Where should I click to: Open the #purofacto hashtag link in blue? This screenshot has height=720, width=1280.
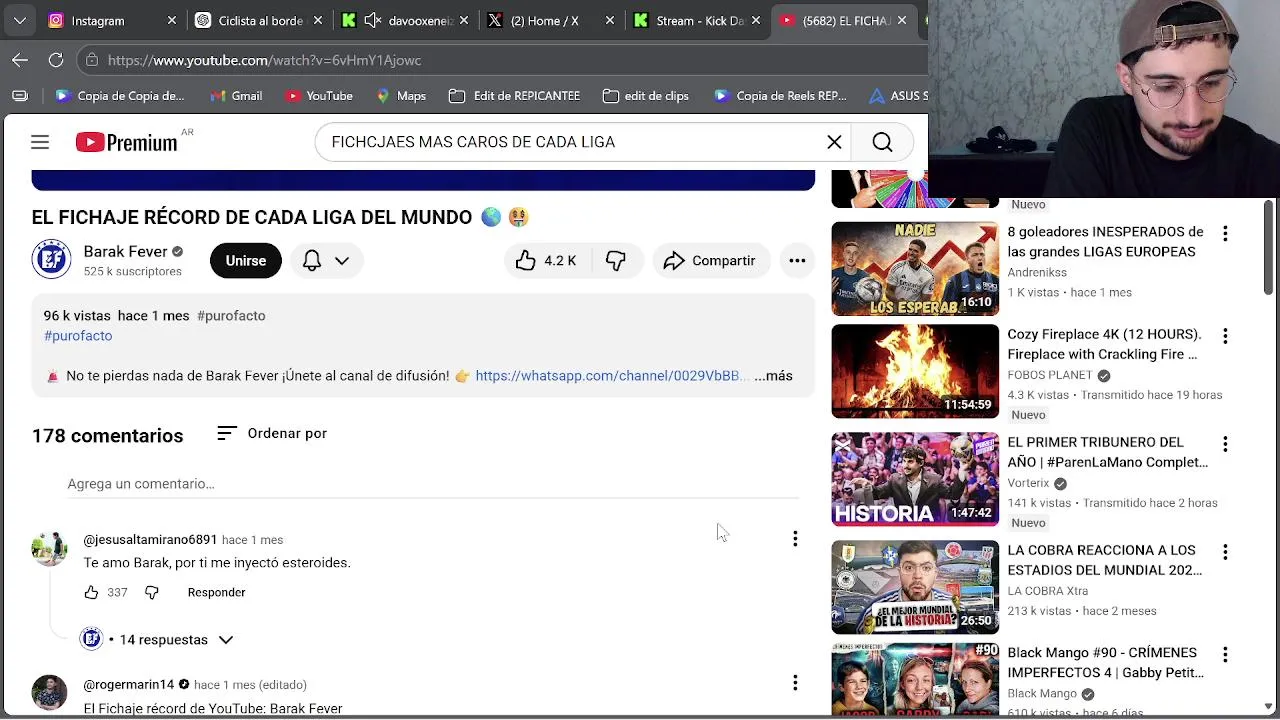[x=78, y=336]
